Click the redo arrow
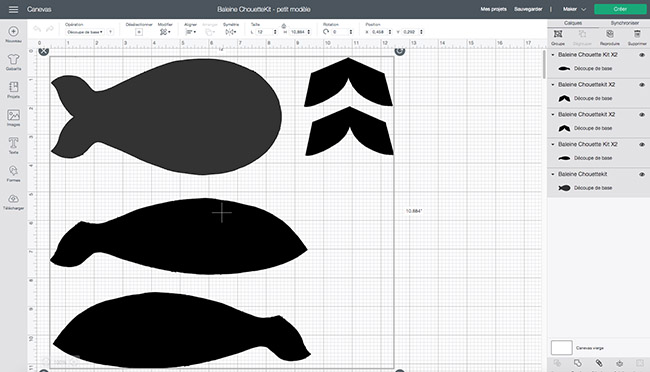Screen dimensions: 650x372 coord(50,29)
